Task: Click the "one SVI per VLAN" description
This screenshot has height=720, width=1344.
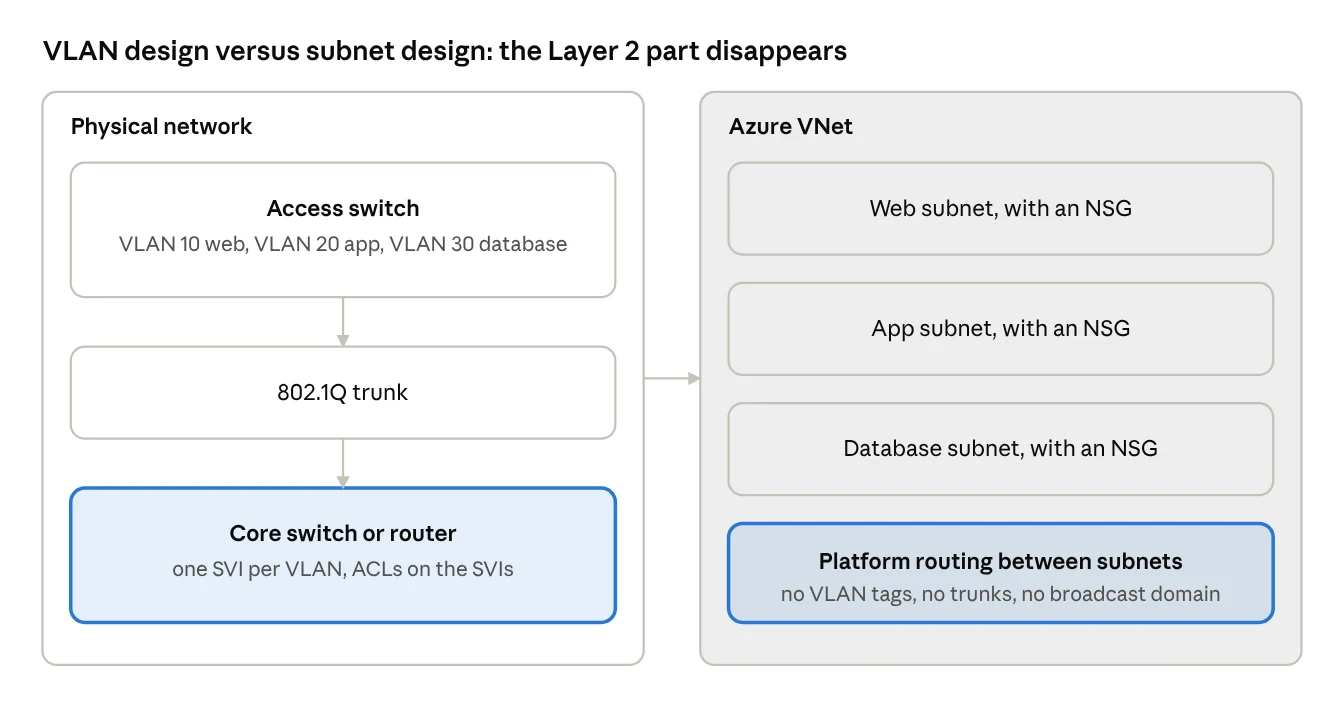Action: tap(343, 570)
